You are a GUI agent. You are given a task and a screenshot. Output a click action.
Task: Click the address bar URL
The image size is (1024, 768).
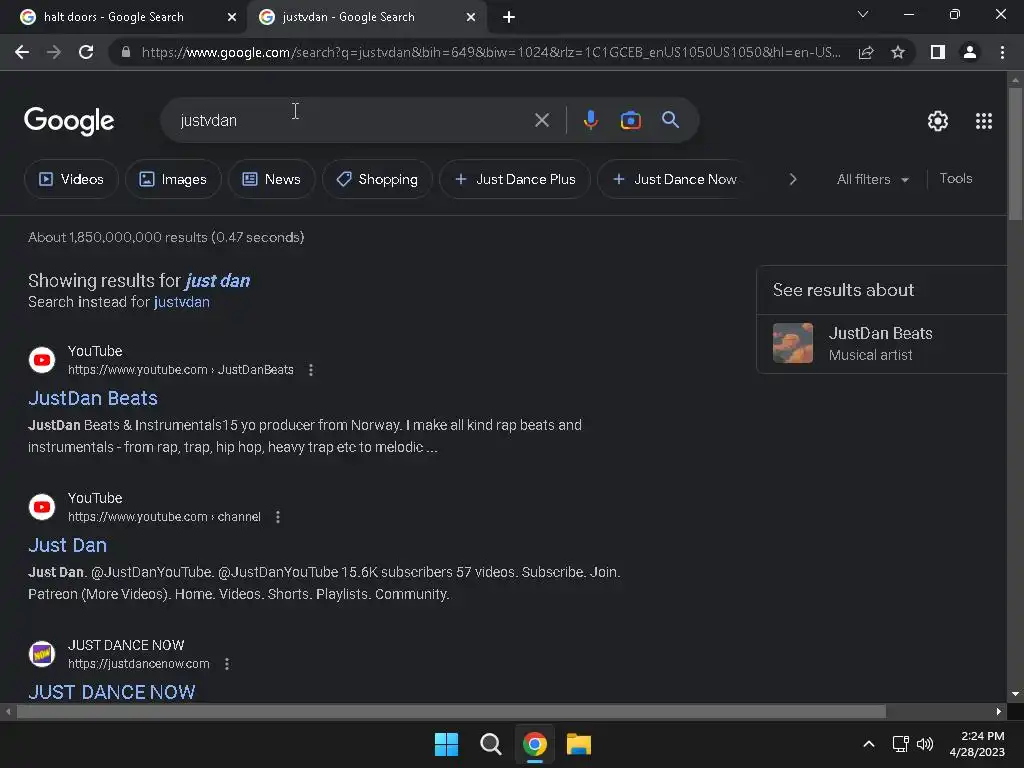tap(491, 52)
